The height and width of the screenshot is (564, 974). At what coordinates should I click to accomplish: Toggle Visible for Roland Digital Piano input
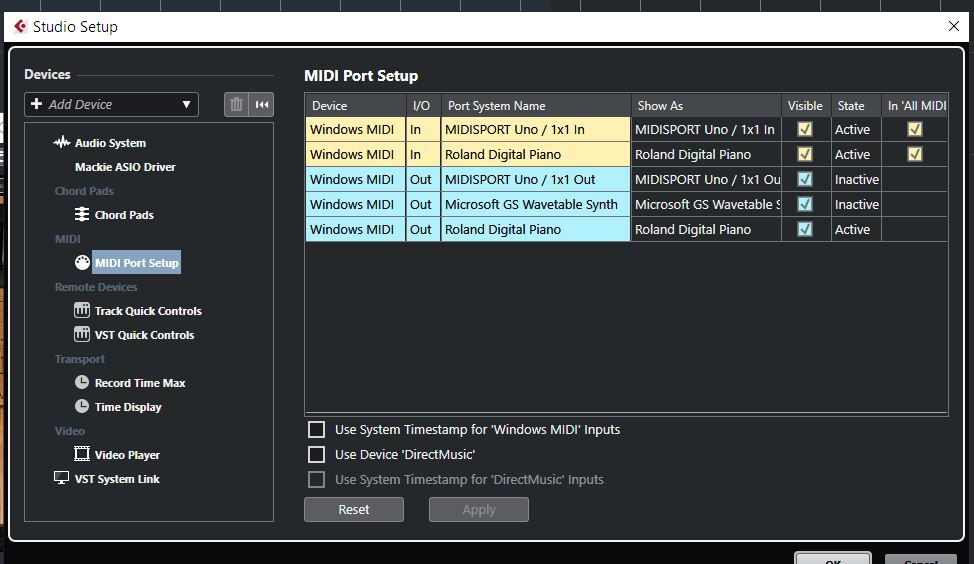[805, 154]
